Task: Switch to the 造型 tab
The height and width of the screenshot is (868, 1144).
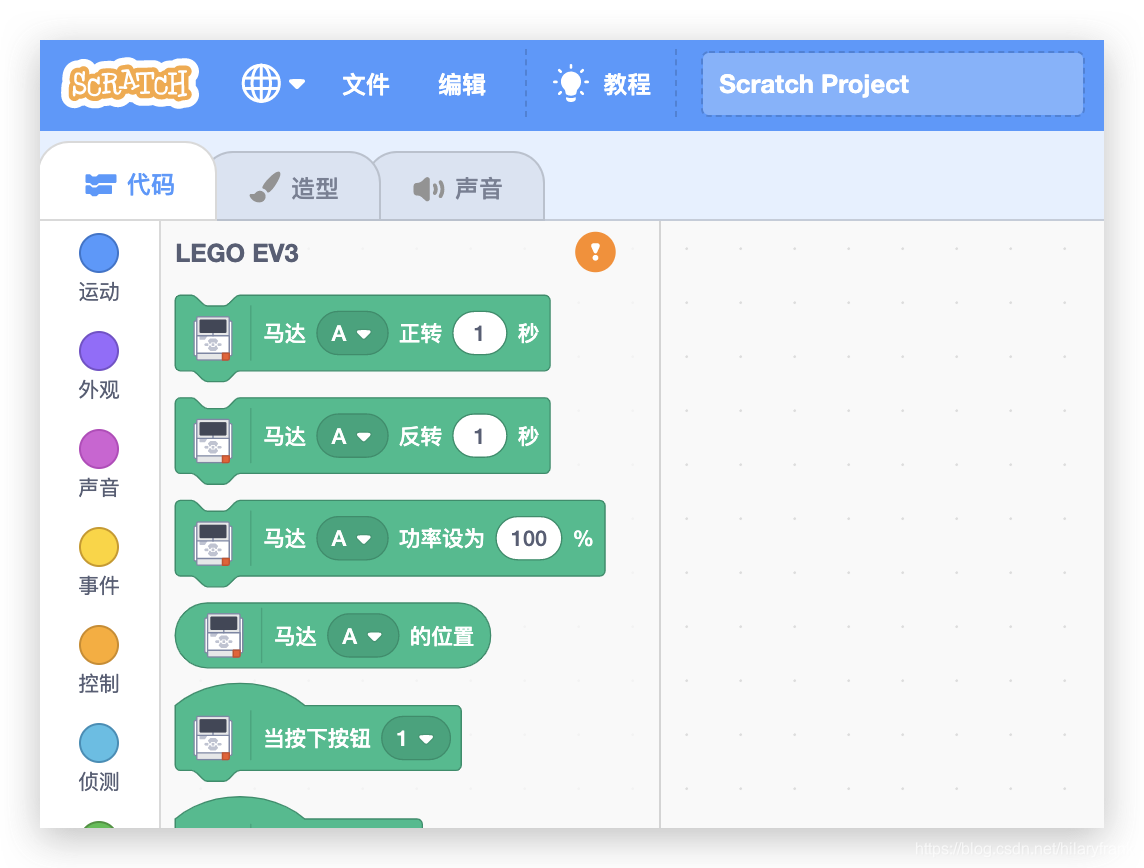Action: [295, 187]
